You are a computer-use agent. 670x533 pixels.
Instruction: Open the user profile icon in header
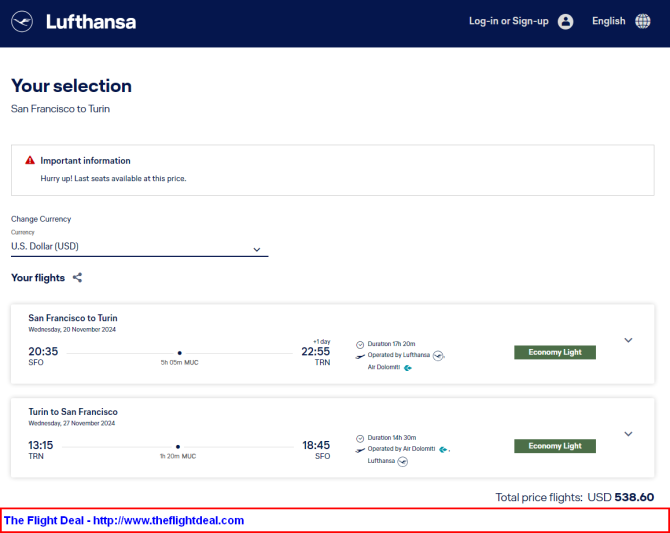click(x=565, y=21)
